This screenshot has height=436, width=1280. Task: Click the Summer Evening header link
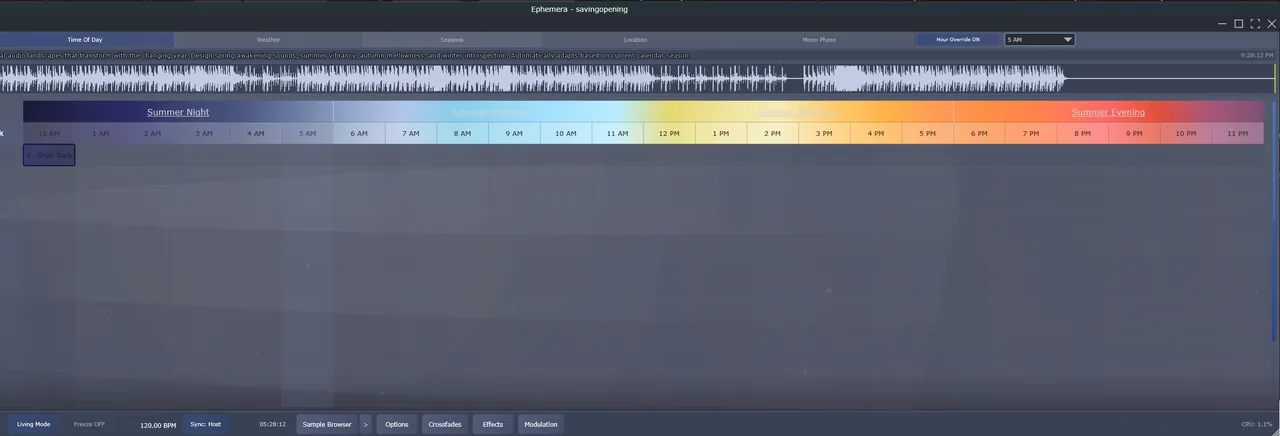point(1108,112)
